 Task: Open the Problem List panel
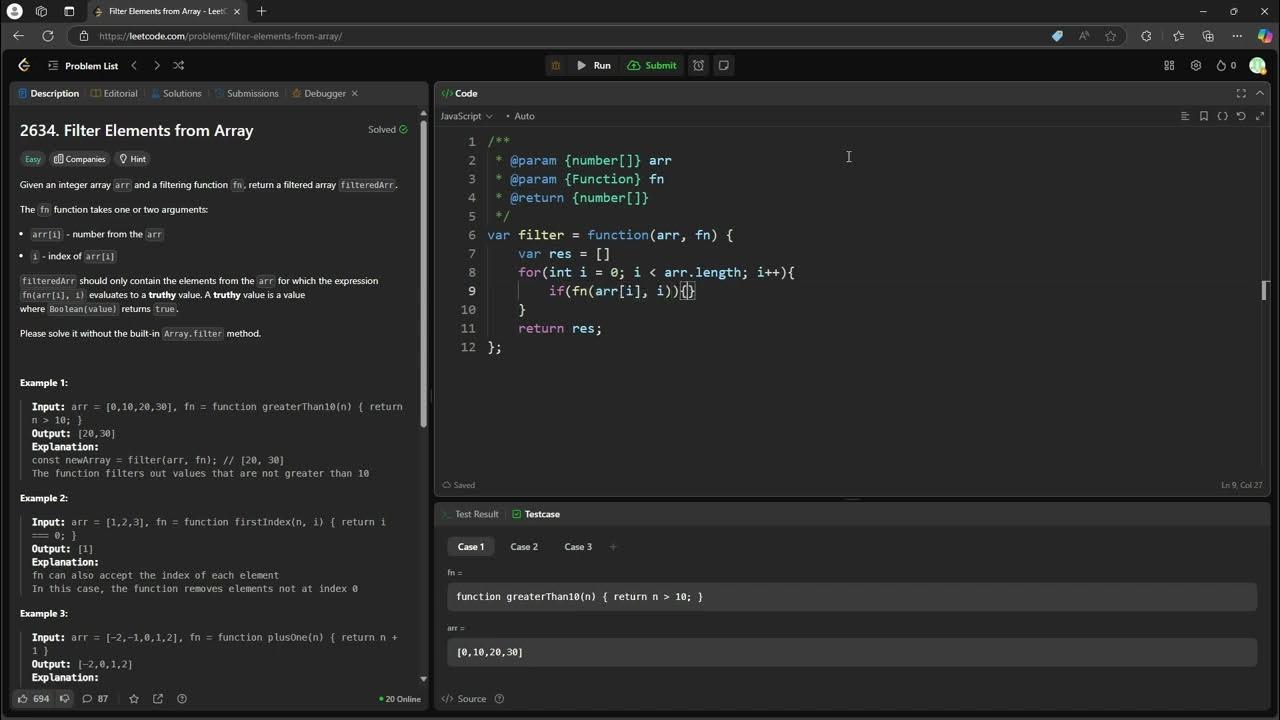(x=83, y=66)
